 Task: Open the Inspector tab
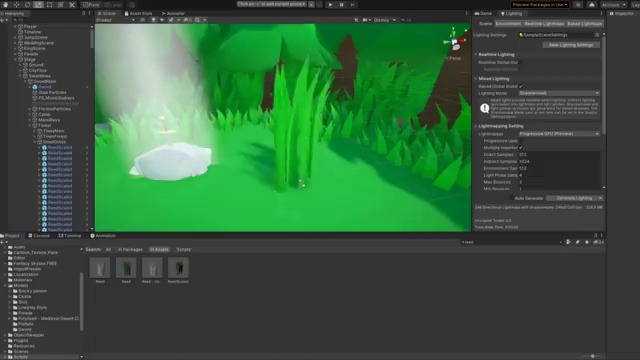(x=622, y=13)
